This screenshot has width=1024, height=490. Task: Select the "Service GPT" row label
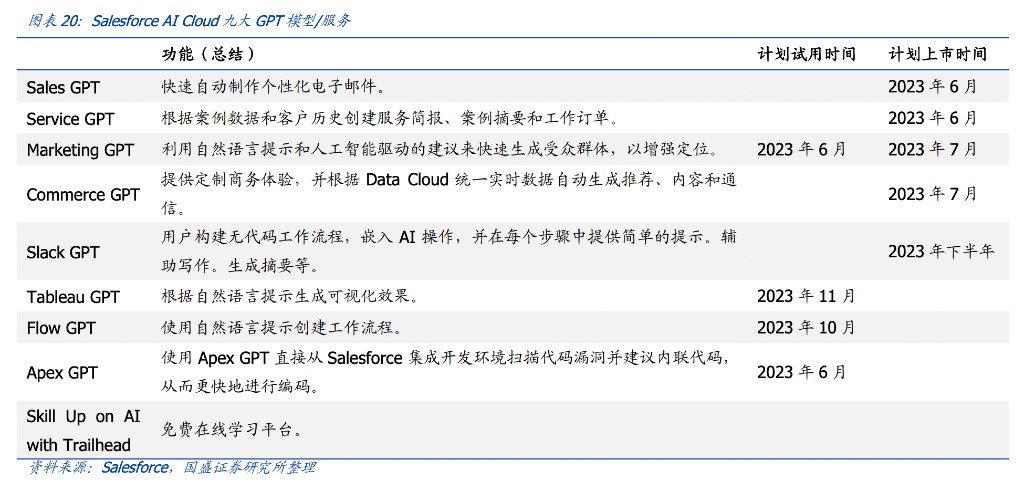tap(70, 119)
